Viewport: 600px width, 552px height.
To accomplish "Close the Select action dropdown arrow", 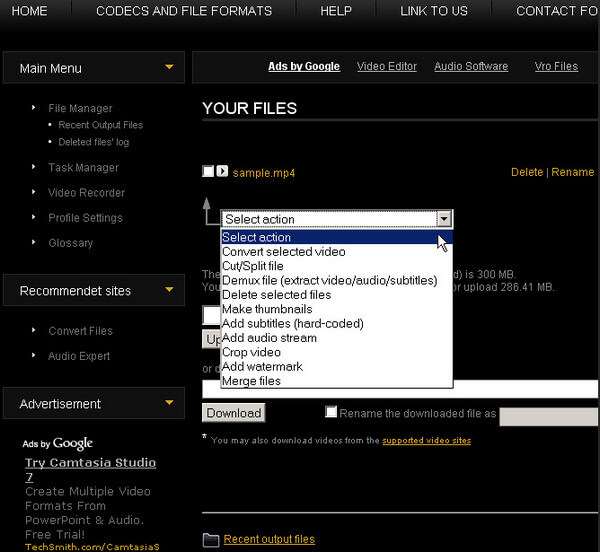I will tap(444, 219).
